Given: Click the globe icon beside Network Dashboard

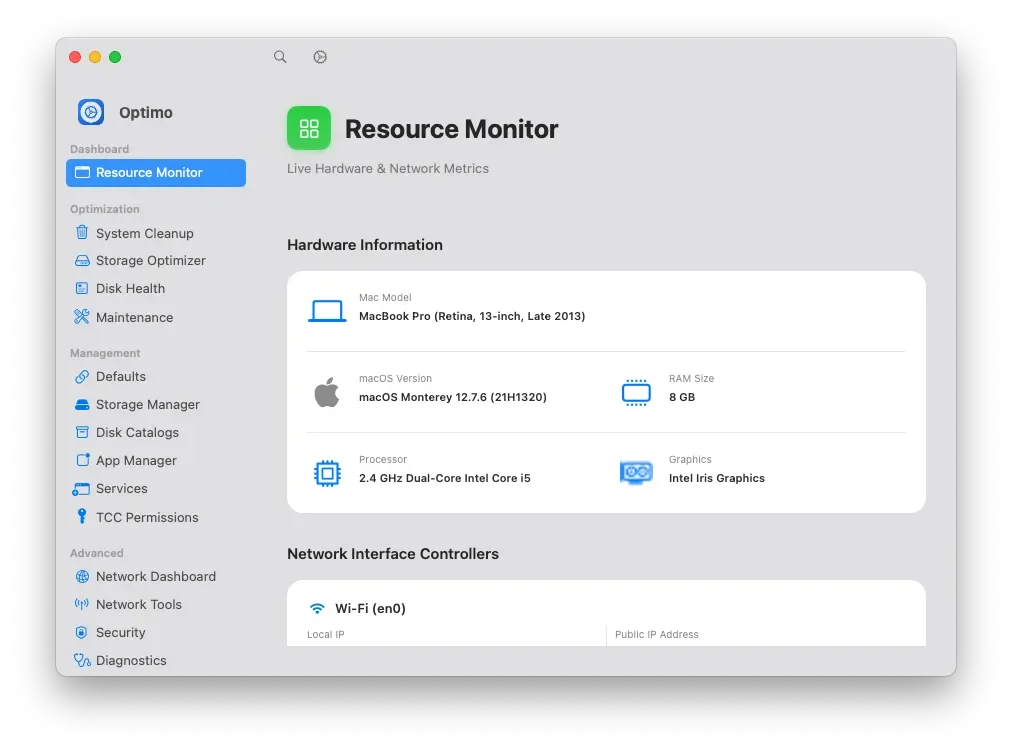Looking at the screenshot, I should (82, 576).
